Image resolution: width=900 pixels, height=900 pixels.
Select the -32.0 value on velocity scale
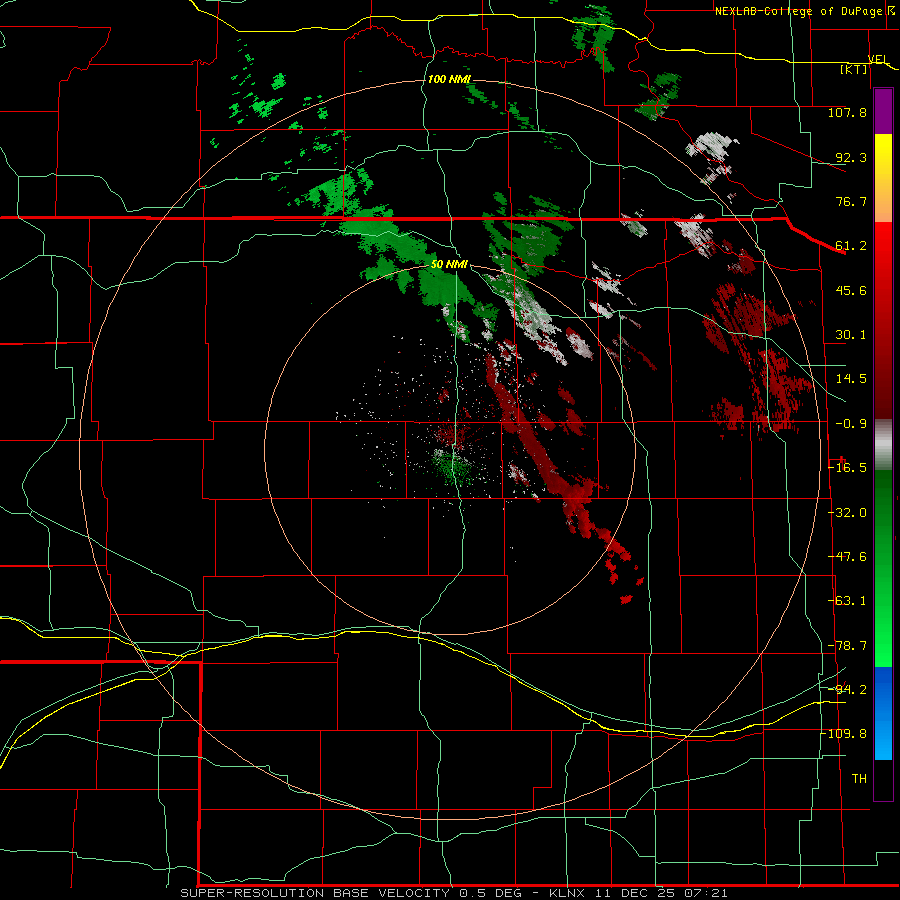(x=847, y=513)
